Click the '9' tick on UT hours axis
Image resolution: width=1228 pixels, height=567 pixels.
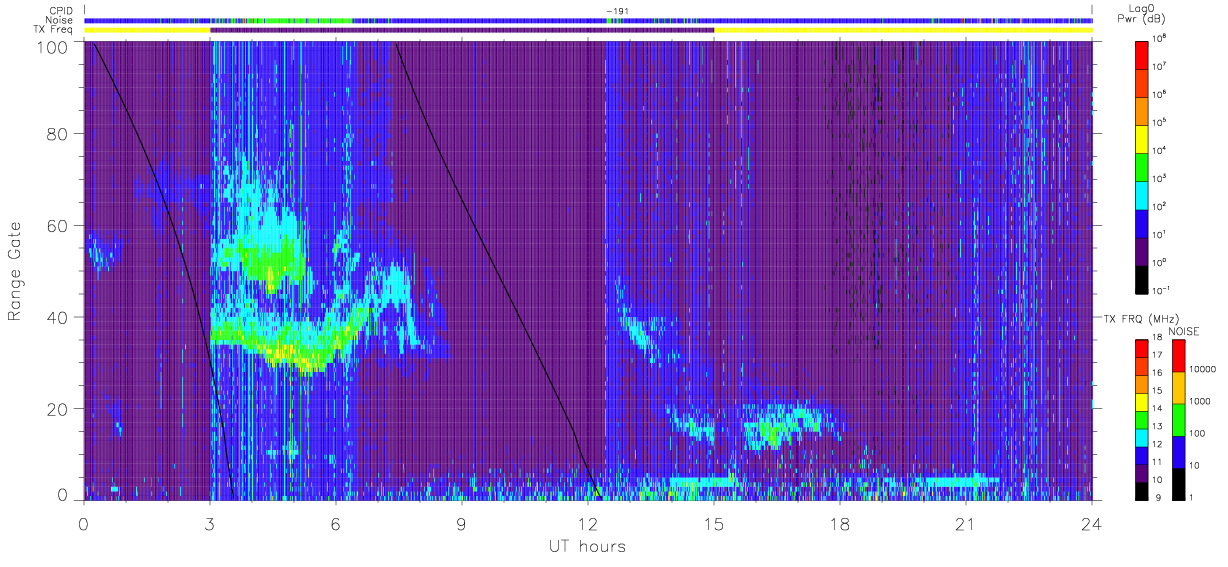462,524
